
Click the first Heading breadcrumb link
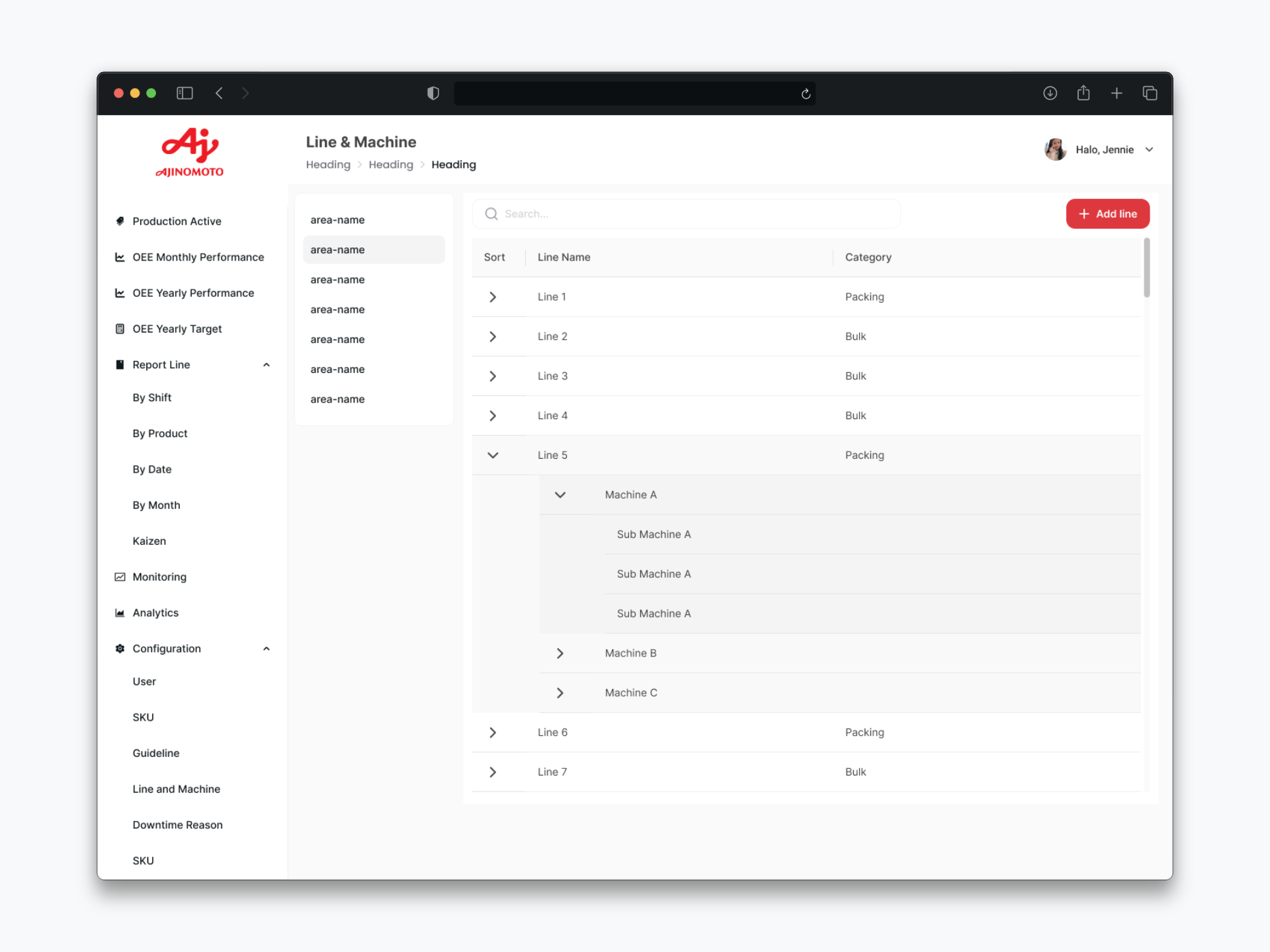(x=328, y=165)
